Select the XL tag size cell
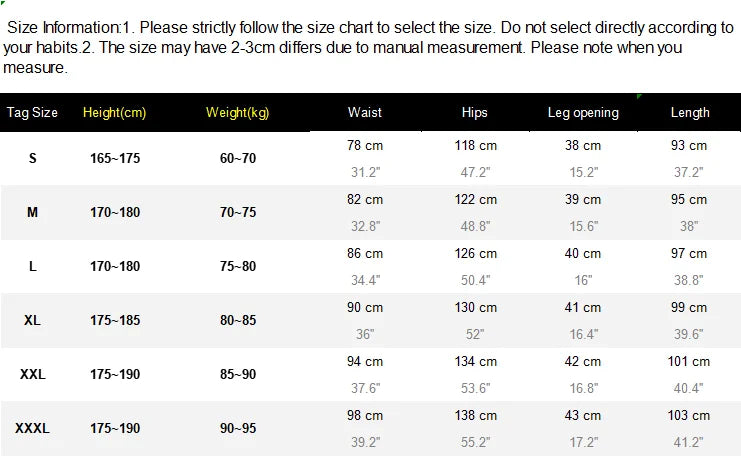The height and width of the screenshot is (457, 741). click(x=32, y=320)
